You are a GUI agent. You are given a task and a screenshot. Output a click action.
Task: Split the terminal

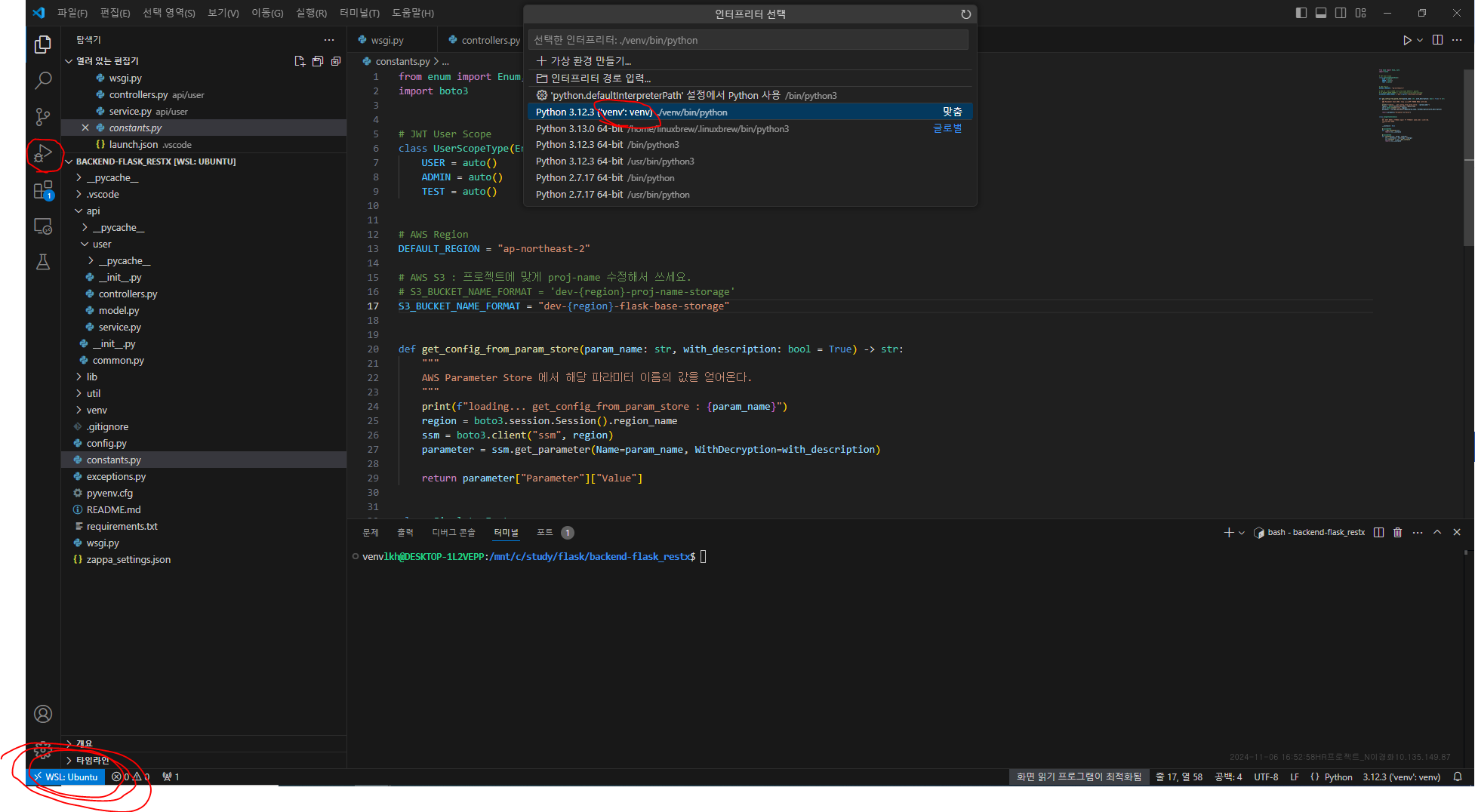[x=1378, y=532]
